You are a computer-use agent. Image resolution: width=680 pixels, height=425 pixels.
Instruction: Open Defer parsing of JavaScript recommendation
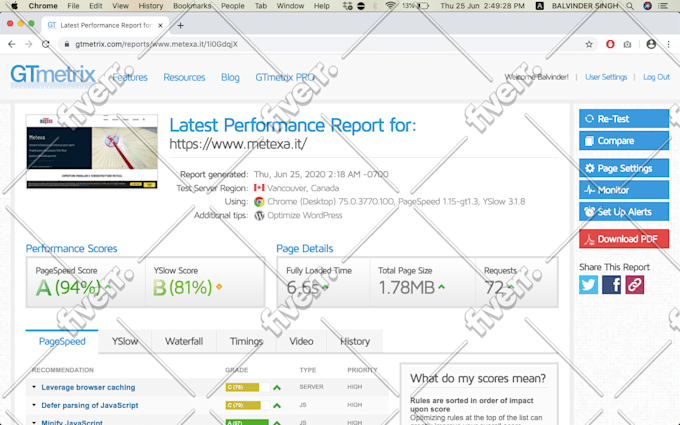tap(90, 405)
